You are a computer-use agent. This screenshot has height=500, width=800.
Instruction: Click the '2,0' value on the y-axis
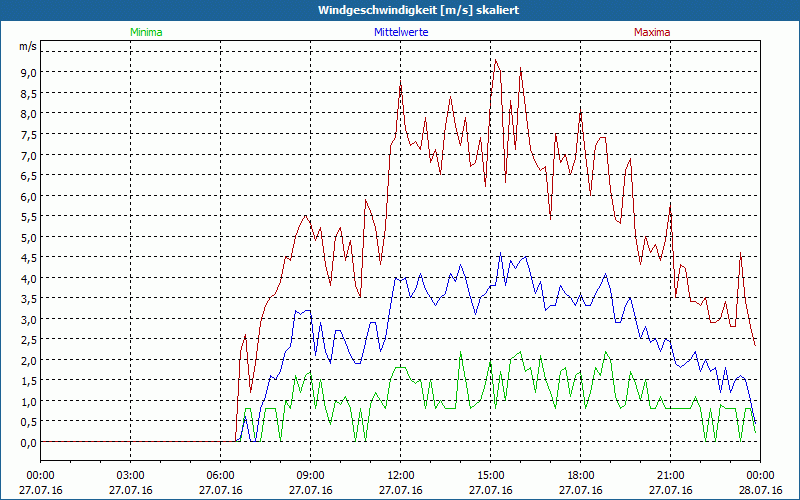29,360
